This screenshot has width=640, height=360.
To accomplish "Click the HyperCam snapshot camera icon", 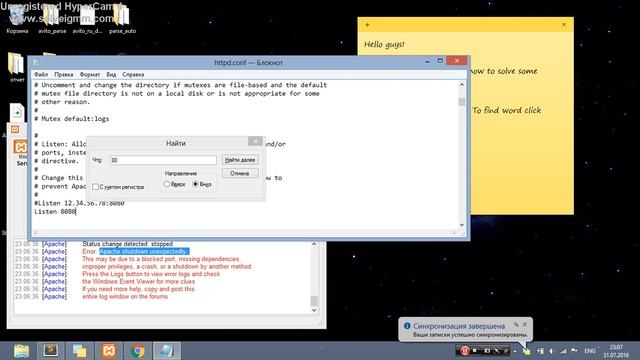I will click(x=487, y=351).
